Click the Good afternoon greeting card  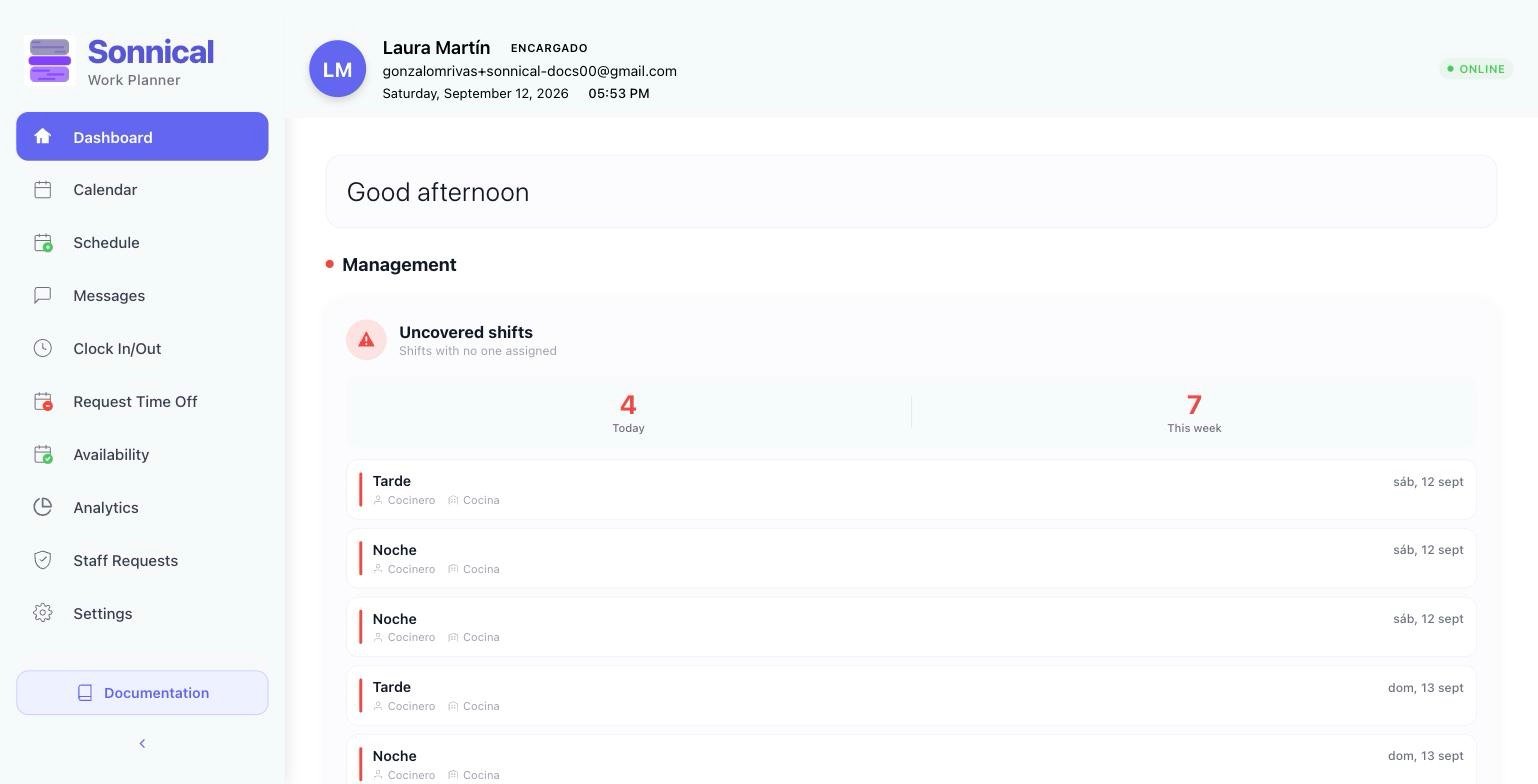[x=911, y=191]
